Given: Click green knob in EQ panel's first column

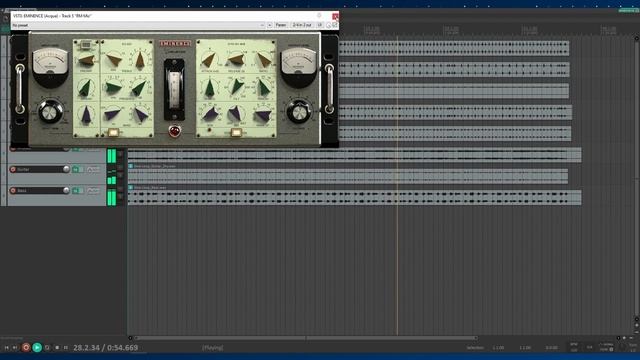Looking at the screenshot, I should click(86, 88).
